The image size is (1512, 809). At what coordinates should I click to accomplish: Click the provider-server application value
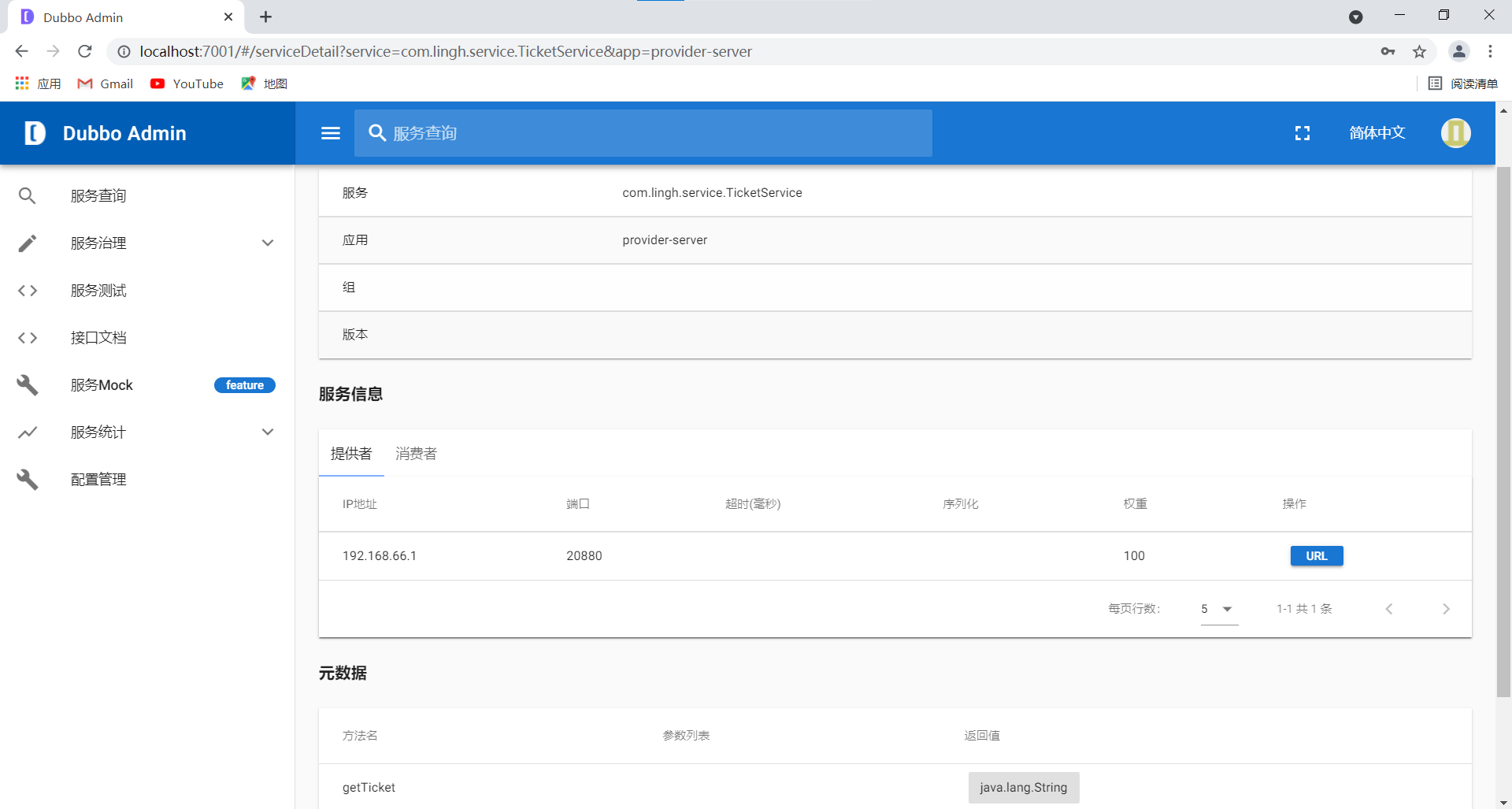tap(665, 240)
